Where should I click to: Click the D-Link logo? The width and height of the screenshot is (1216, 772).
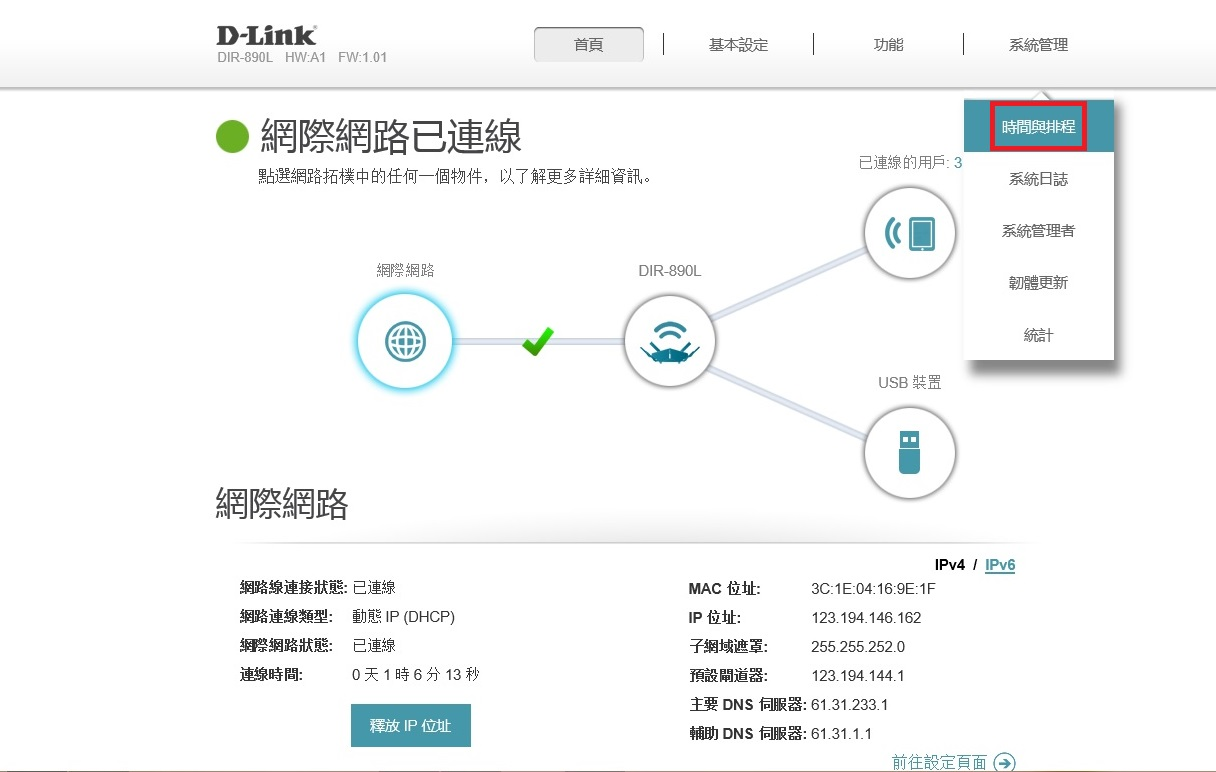tap(266, 36)
